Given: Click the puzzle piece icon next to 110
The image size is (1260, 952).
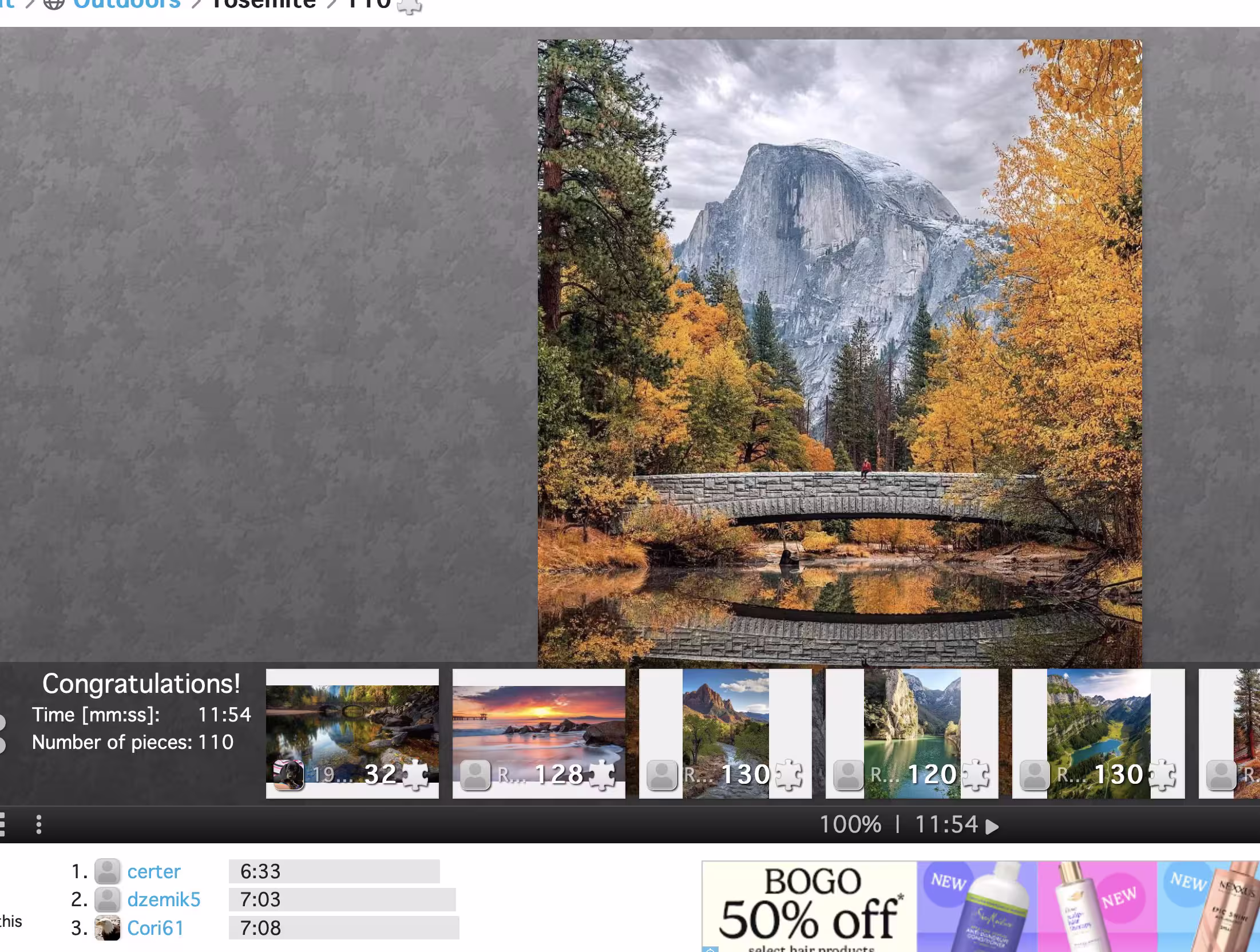Looking at the screenshot, I should point(409,6).
